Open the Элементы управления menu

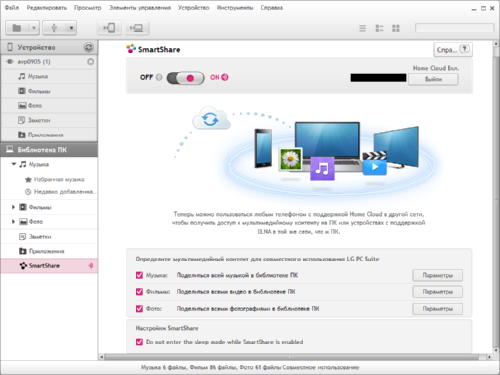point(140,8)
